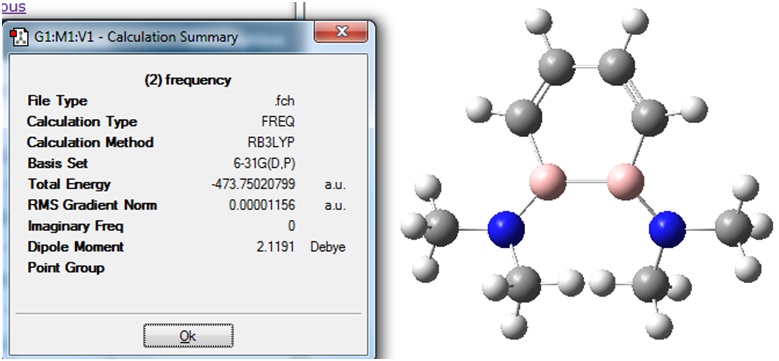The height and width of the screenshot is (361, 779).
Task: Click the right blue nitrogen atom
Action: pos(667,229)
